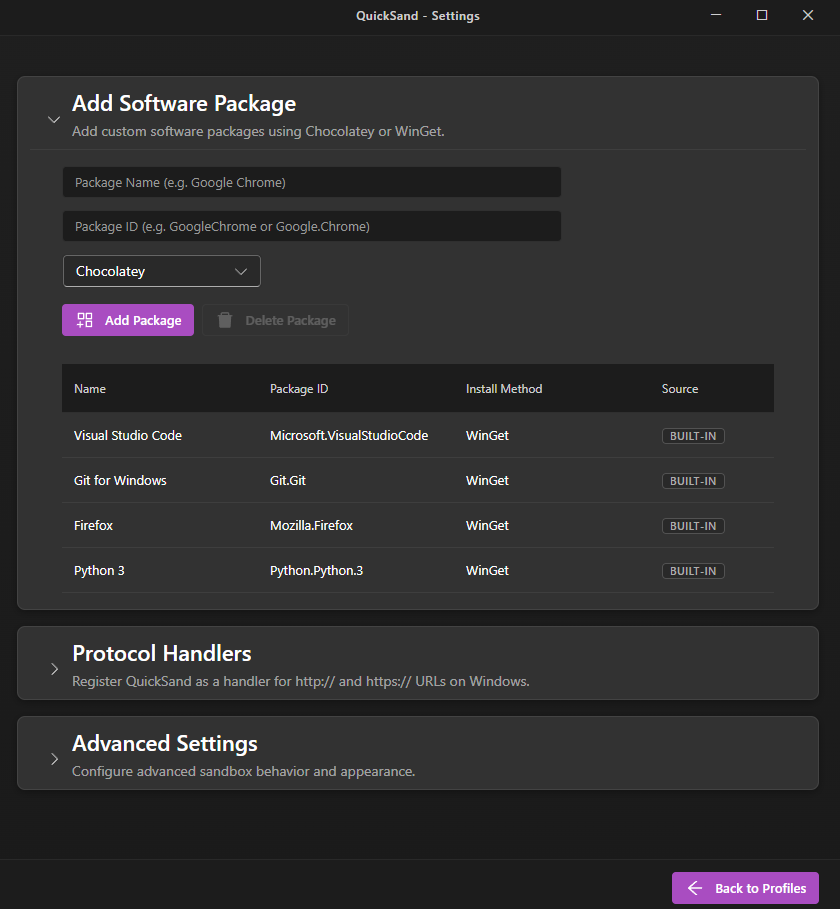Click the Install Method column header
Screen dimensions: 840x909
[x=504, y=388]
